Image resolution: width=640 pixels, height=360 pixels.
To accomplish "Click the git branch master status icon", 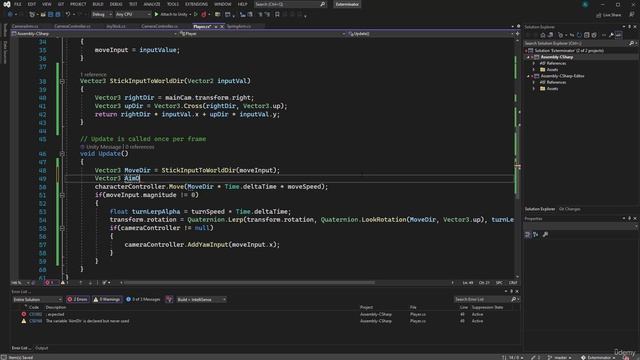I will 550,357.
